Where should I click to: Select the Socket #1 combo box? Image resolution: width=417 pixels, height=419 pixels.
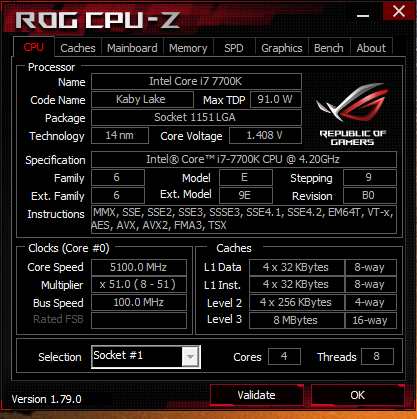146,357
